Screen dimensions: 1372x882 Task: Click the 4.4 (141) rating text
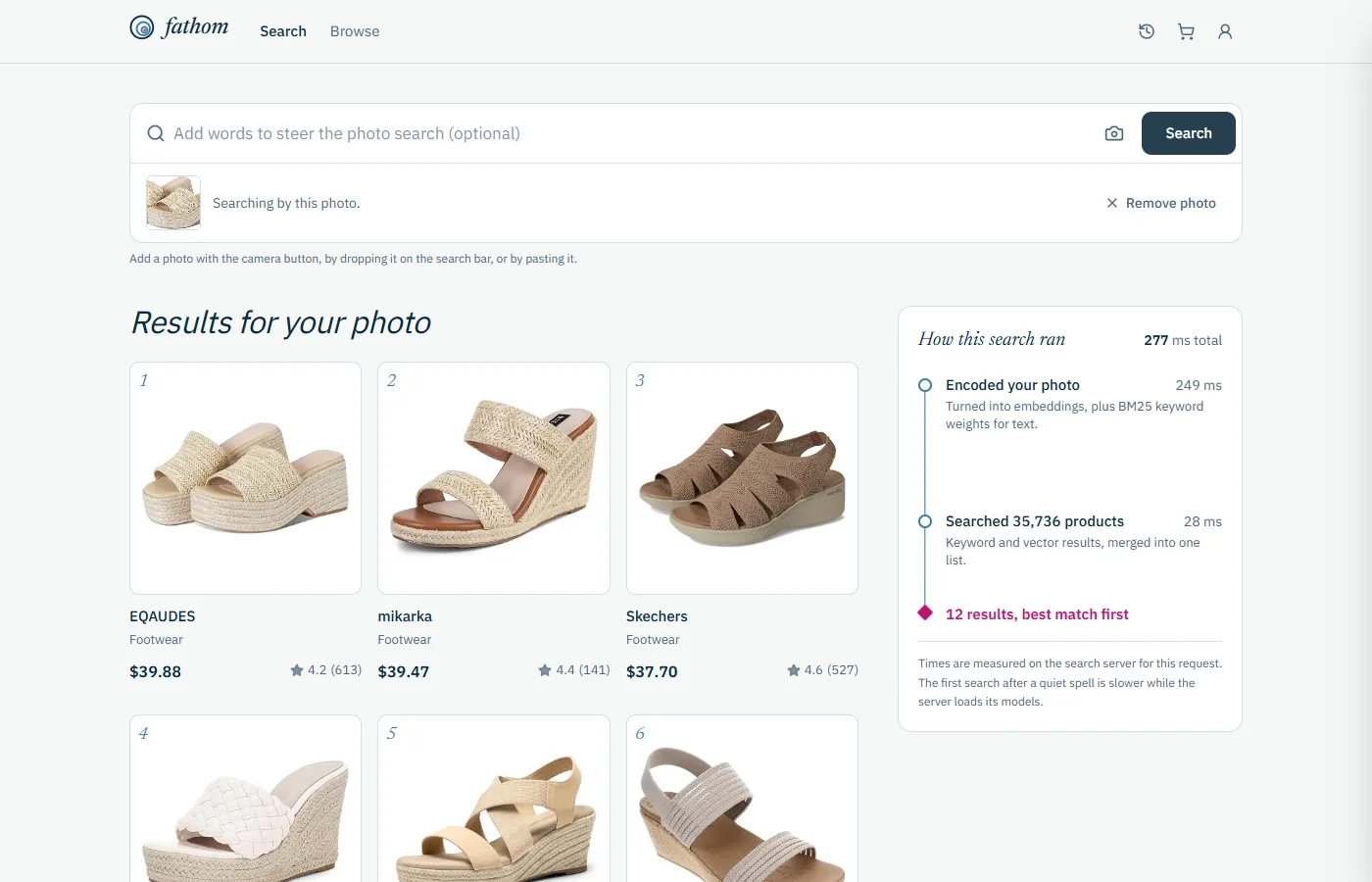tap(583, 670)
